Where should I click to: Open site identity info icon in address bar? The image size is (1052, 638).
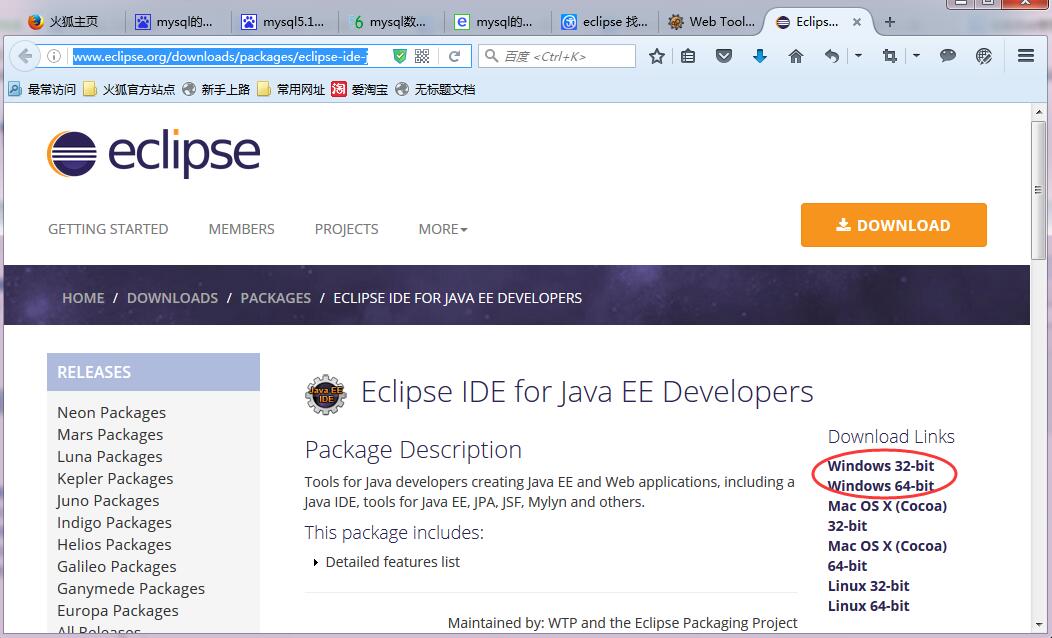tap(54, 56)
